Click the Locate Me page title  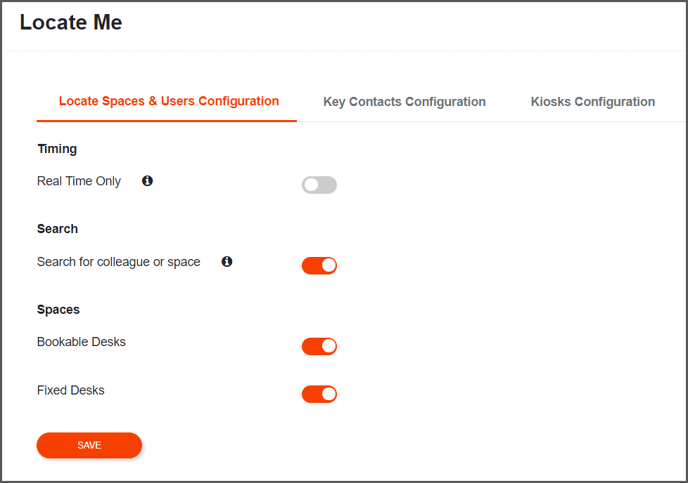tap(71, 22)
